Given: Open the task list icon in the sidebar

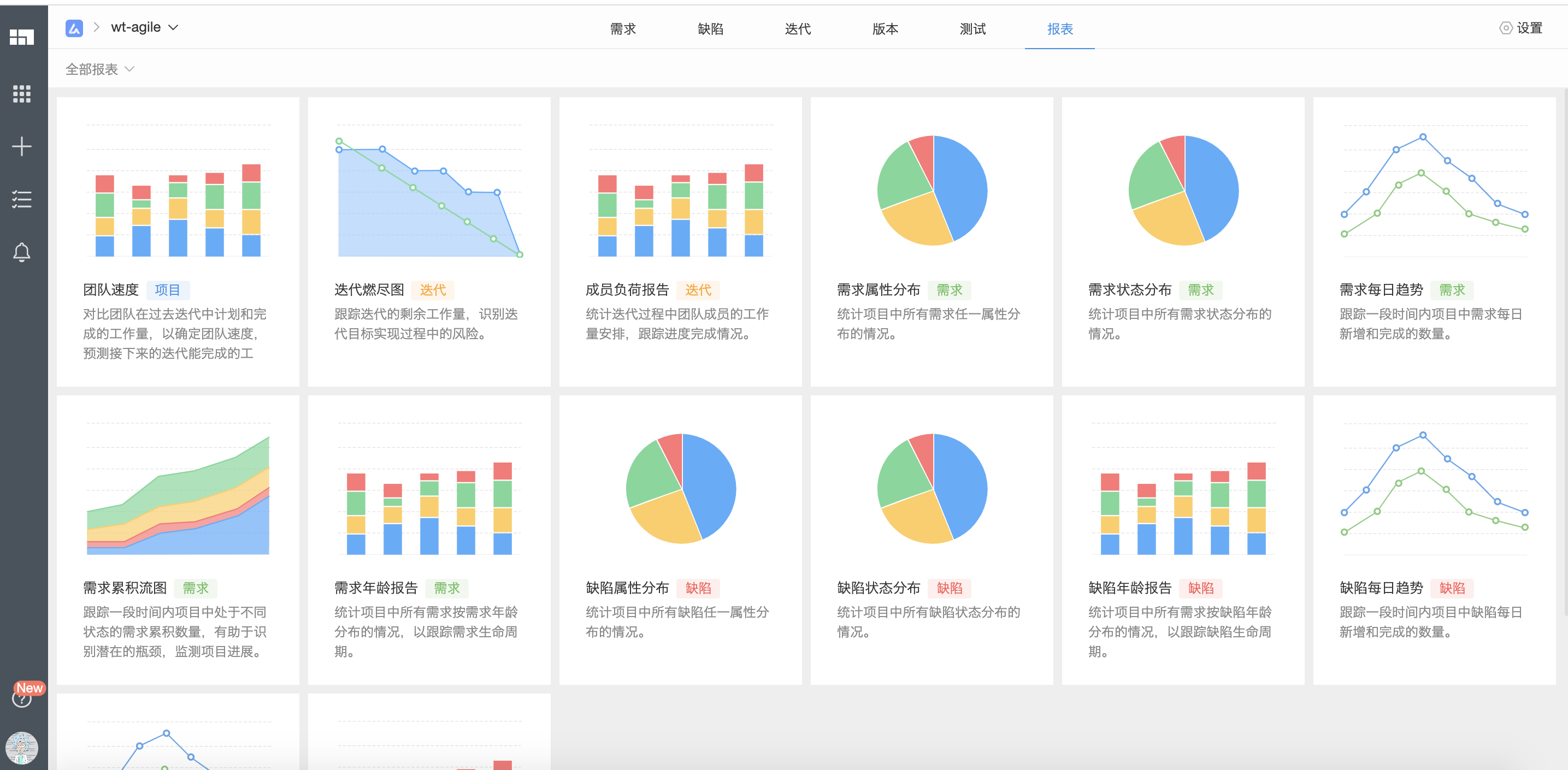Looking at the screenshot, I should (22, 199).
